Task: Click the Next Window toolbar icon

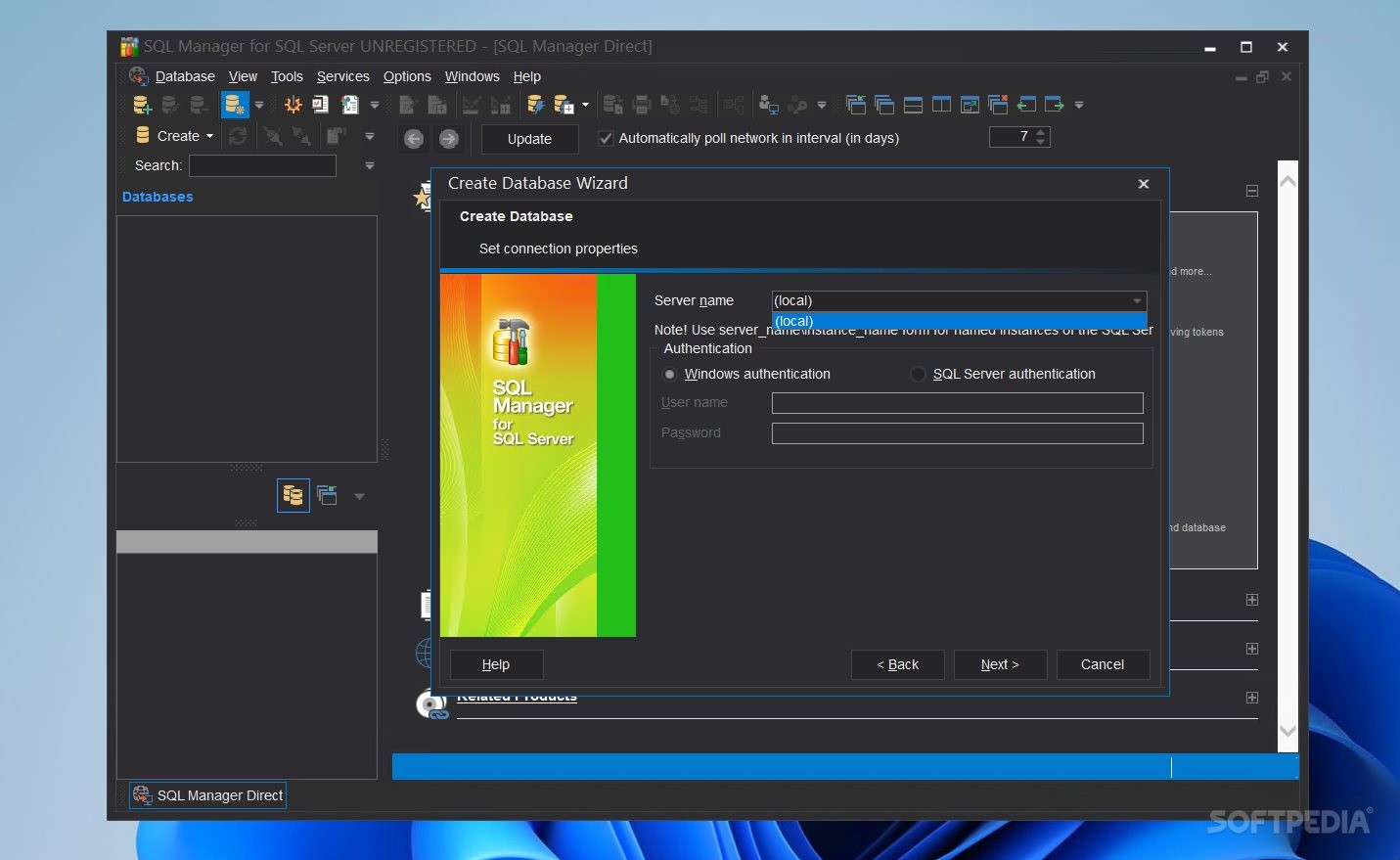Action: tap(1055, 105)
